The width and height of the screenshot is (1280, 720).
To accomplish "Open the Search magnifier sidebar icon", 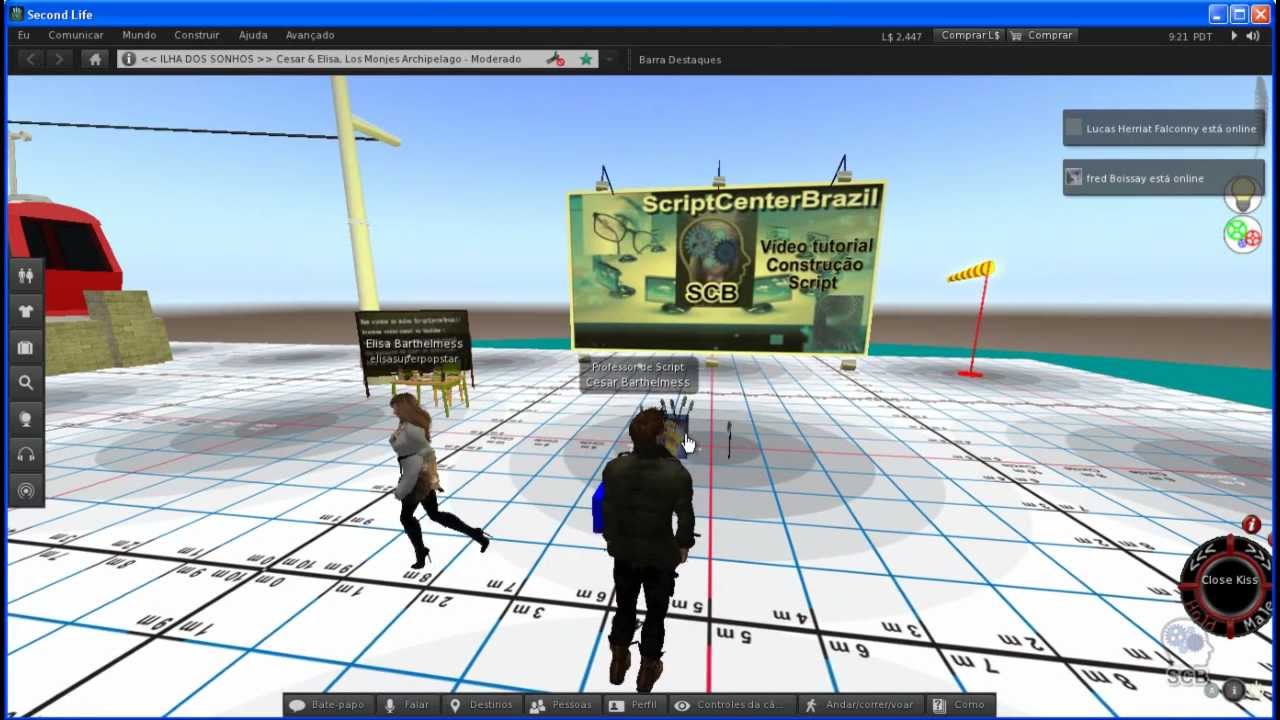I will coord(26,383).
